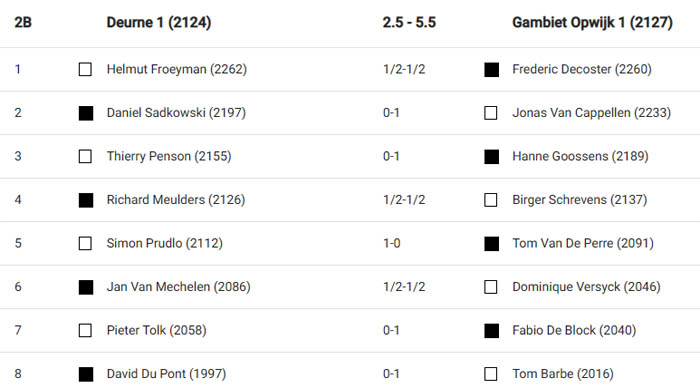Viewport: 700px width, 388px height.
Task: Click black piece icon beside Fabio De Block
Action: click(x=492, y=330)
